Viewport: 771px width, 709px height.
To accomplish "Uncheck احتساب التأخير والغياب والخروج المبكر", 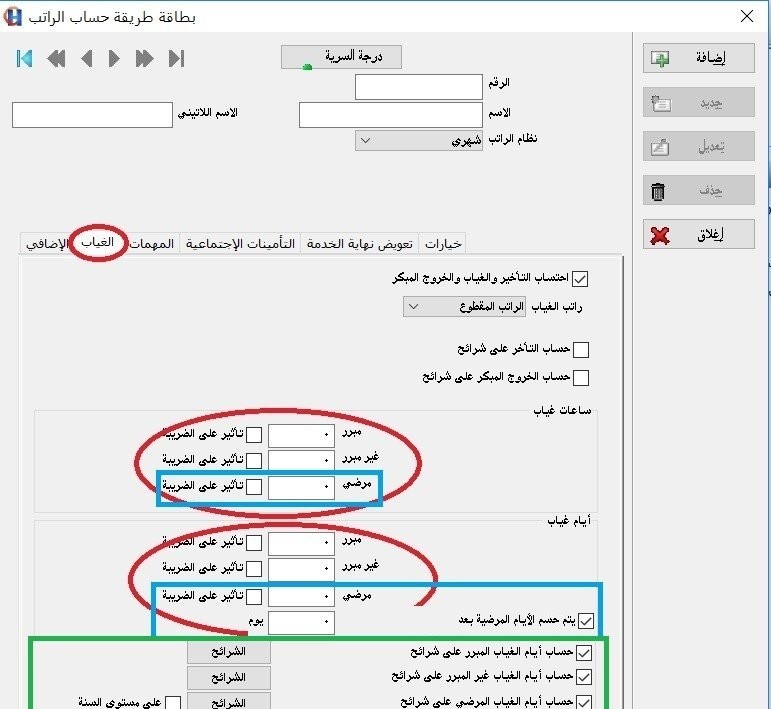I will pos(580,279).
